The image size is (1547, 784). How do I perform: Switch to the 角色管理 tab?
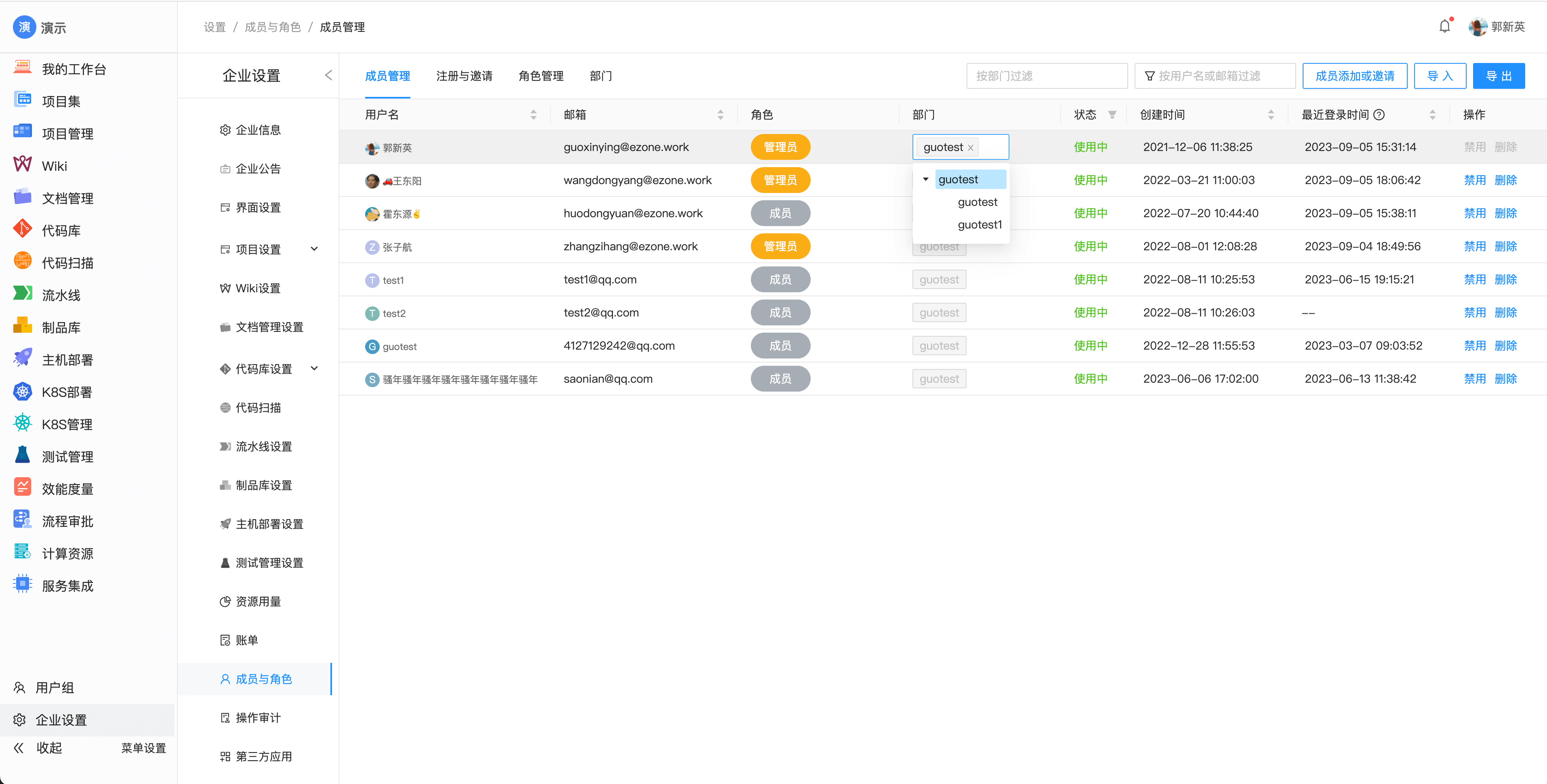(x=540, y=75)
